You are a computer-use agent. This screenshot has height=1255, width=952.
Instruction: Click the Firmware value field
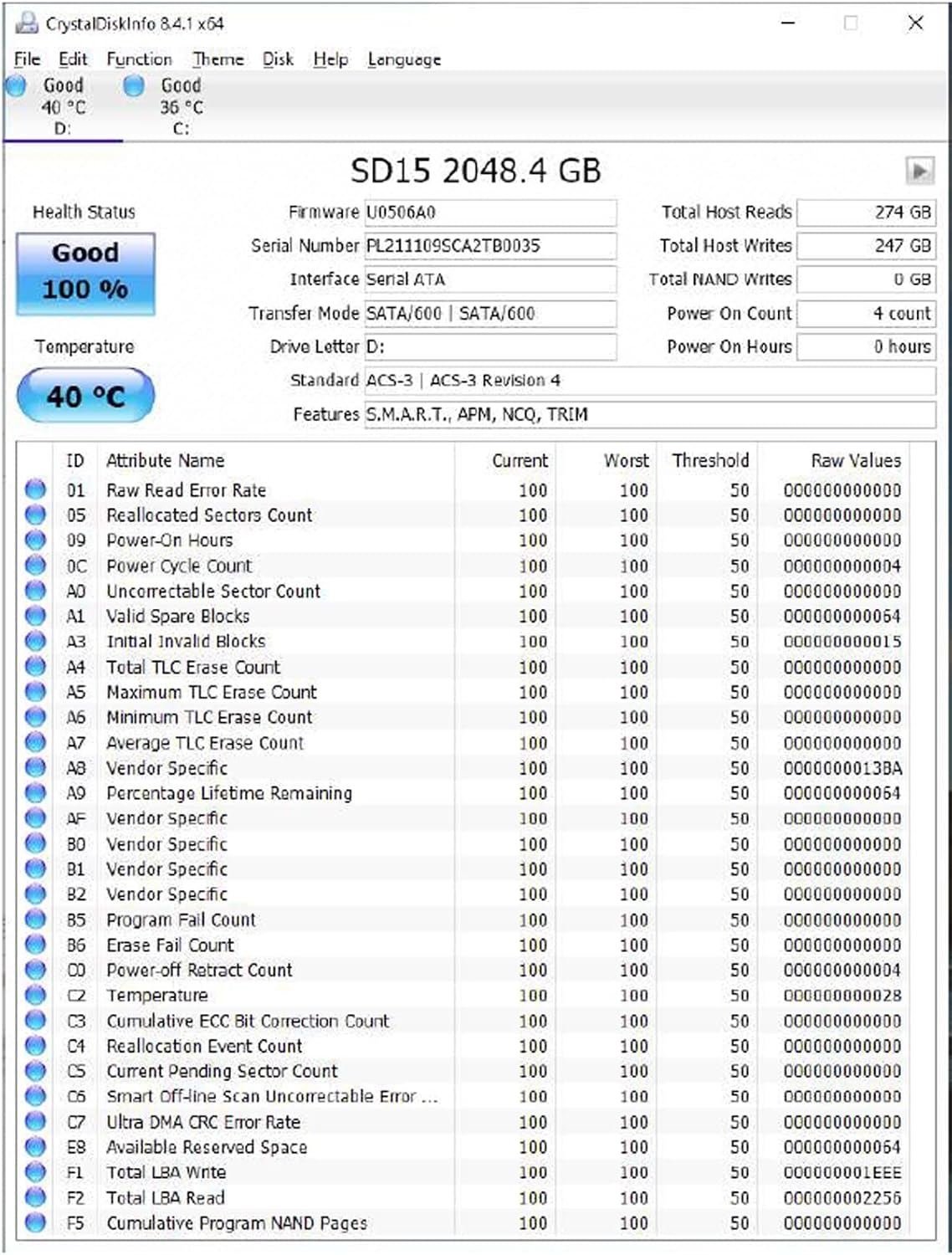coord(490,213)
